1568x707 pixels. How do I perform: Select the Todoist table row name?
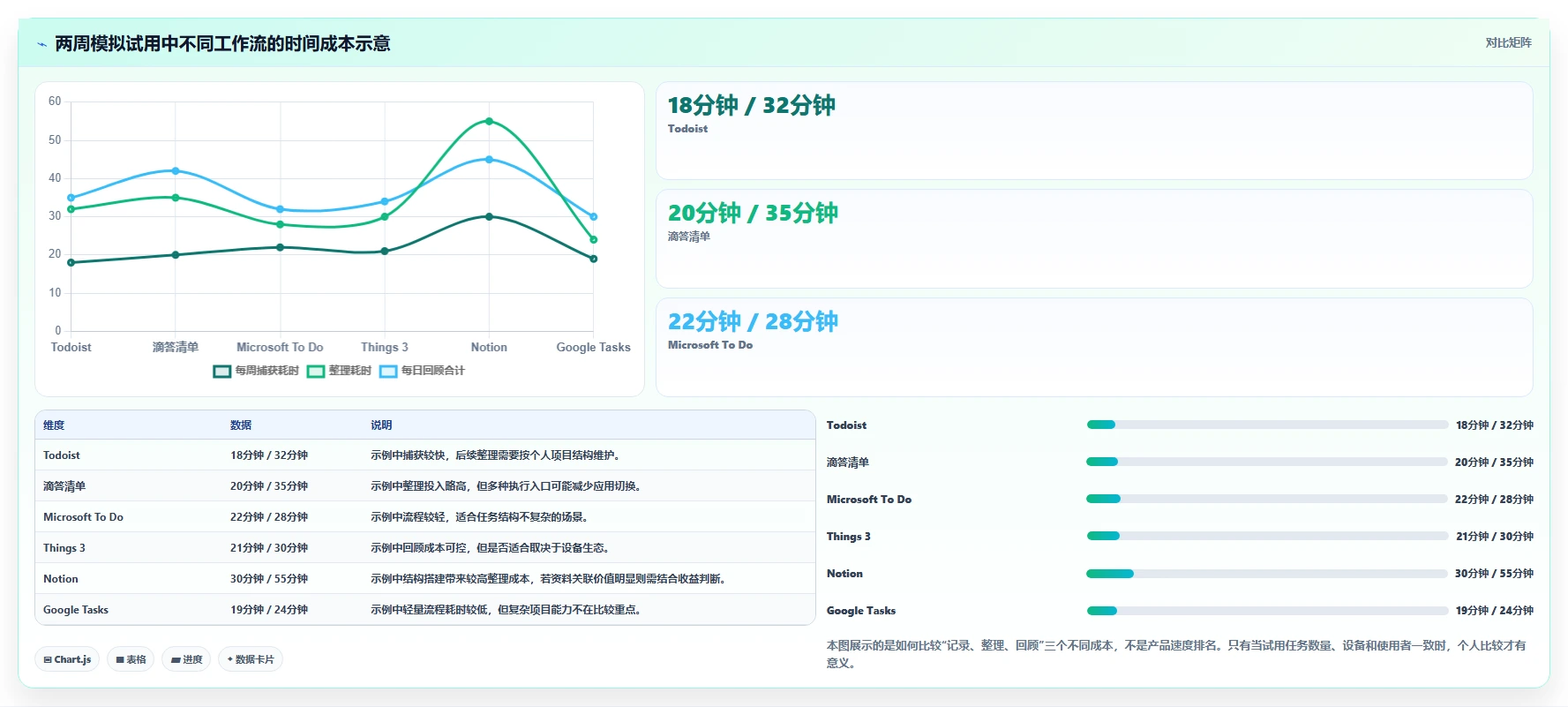[62, 455]
